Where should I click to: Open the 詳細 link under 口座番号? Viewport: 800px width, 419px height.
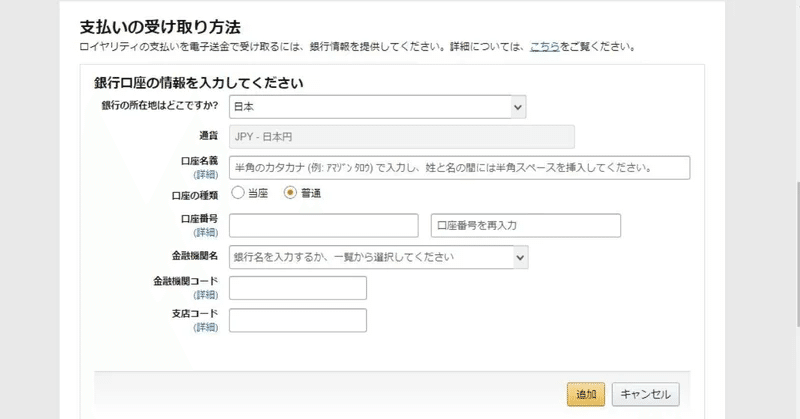pos(206,232)
